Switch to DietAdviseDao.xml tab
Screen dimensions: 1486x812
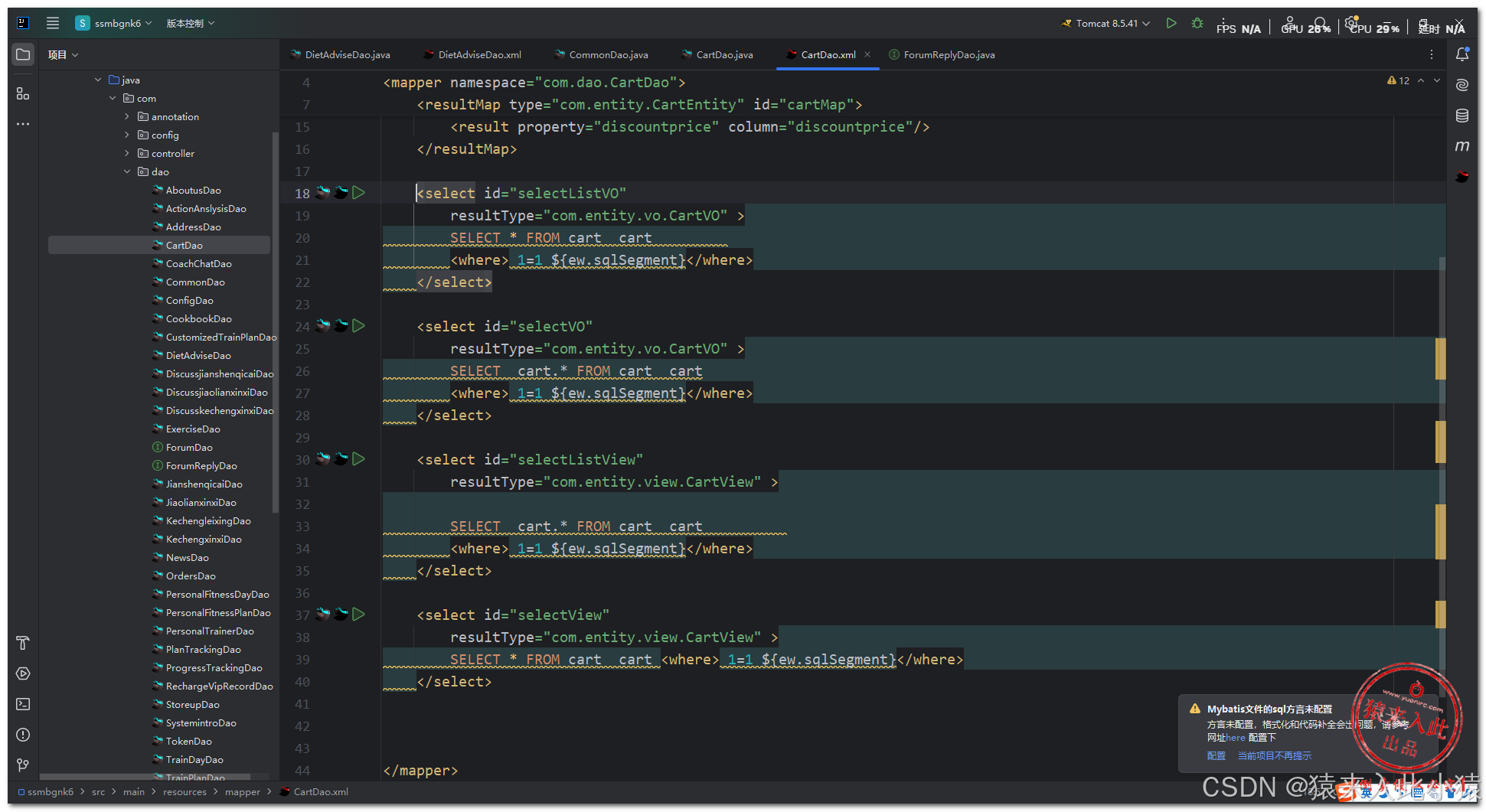coord(473,54)
